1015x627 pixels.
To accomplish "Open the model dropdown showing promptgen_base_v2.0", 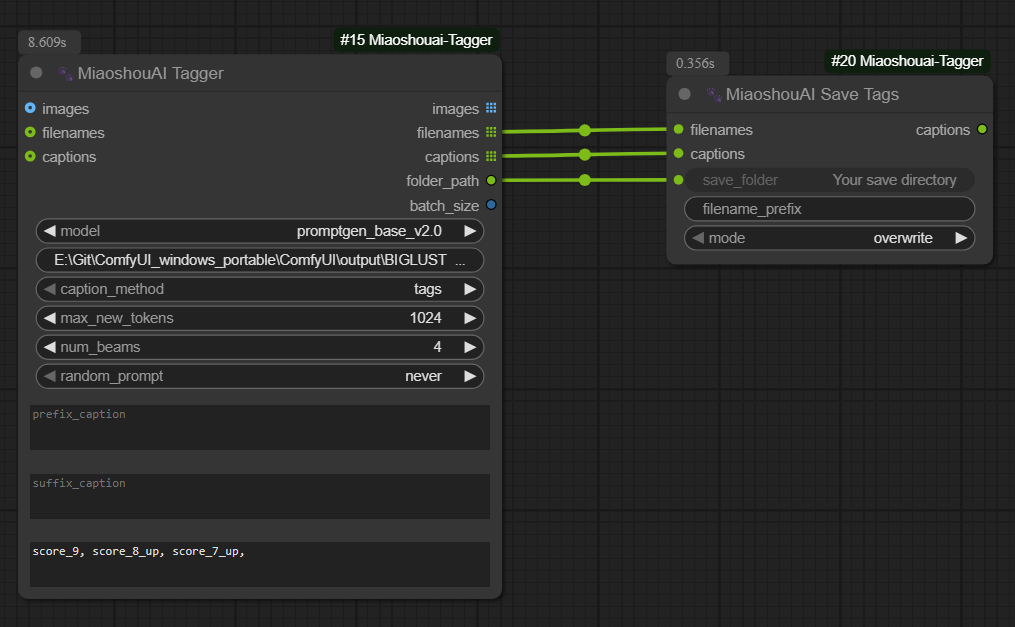I will 260,231.
